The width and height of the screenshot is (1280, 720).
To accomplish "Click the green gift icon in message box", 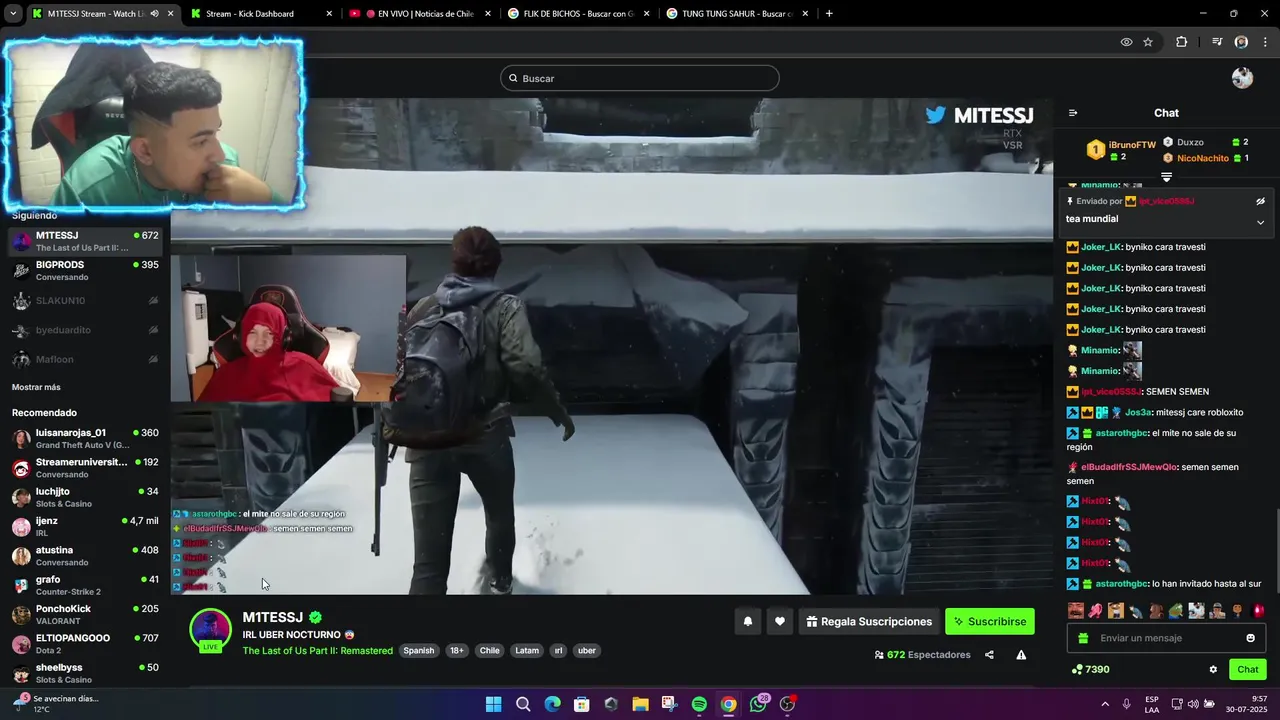I will 1082,638.
